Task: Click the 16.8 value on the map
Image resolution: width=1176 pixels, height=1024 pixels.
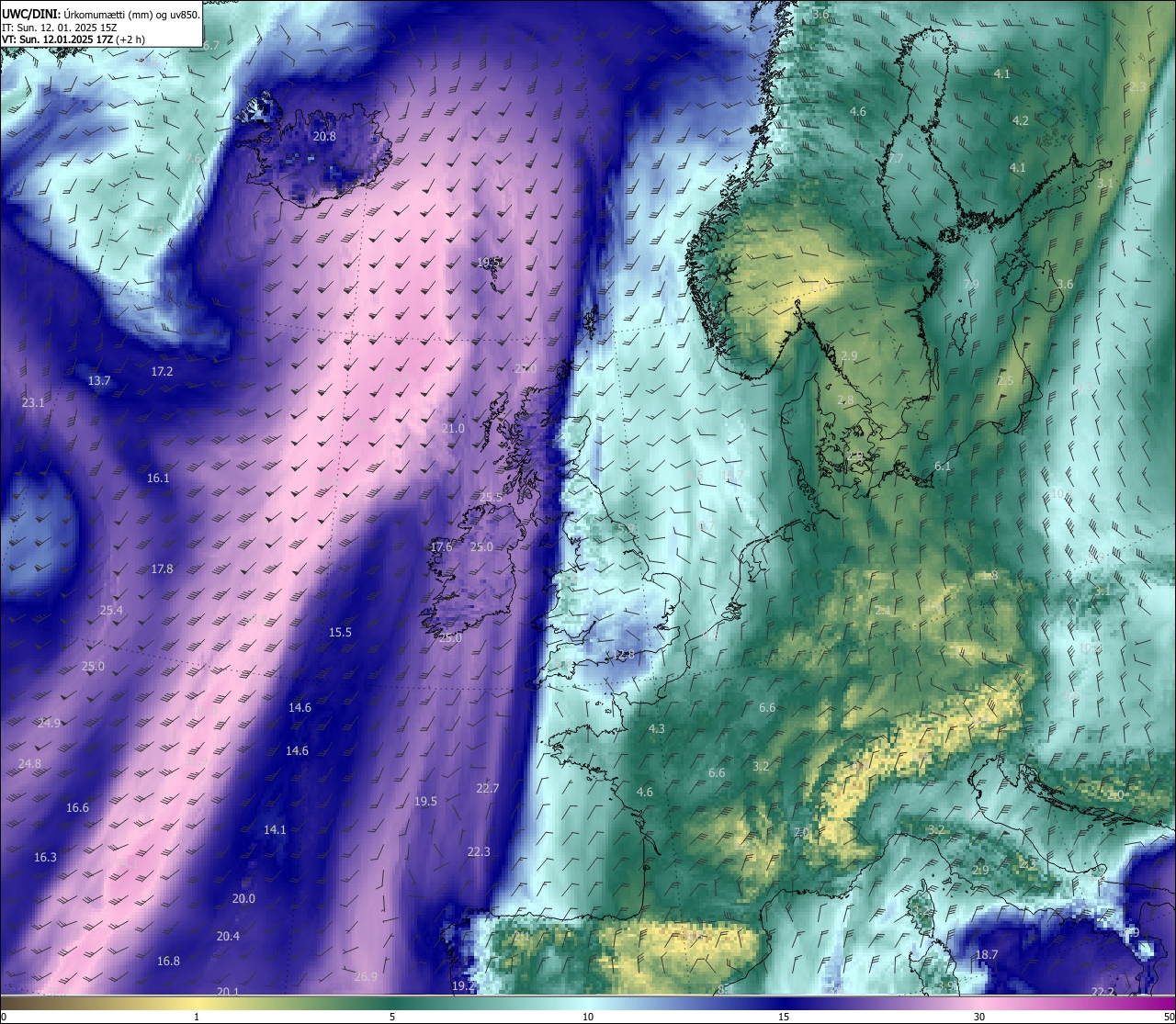Action: [168, 962]
